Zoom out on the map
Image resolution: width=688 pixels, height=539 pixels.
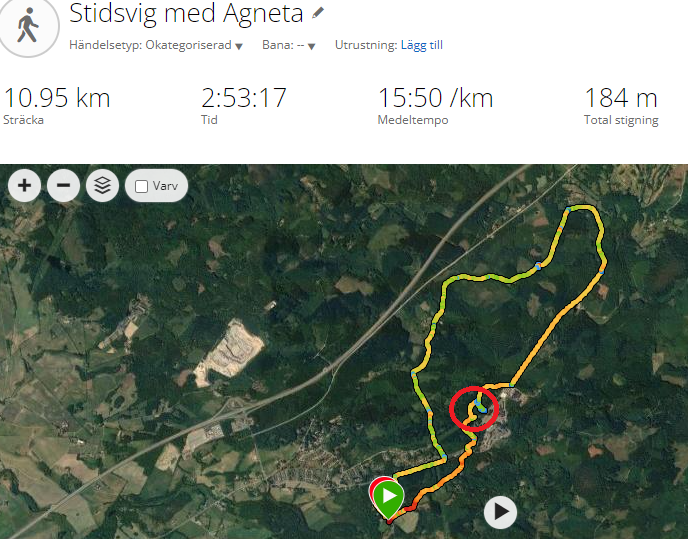[64, 186]
